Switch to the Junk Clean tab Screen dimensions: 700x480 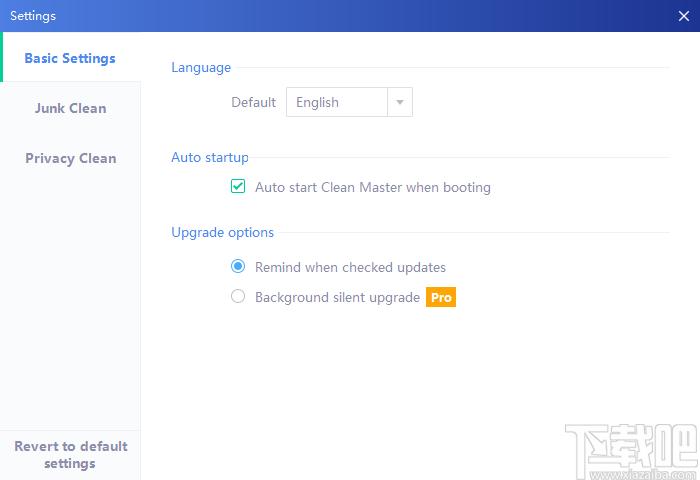[71, 108]
